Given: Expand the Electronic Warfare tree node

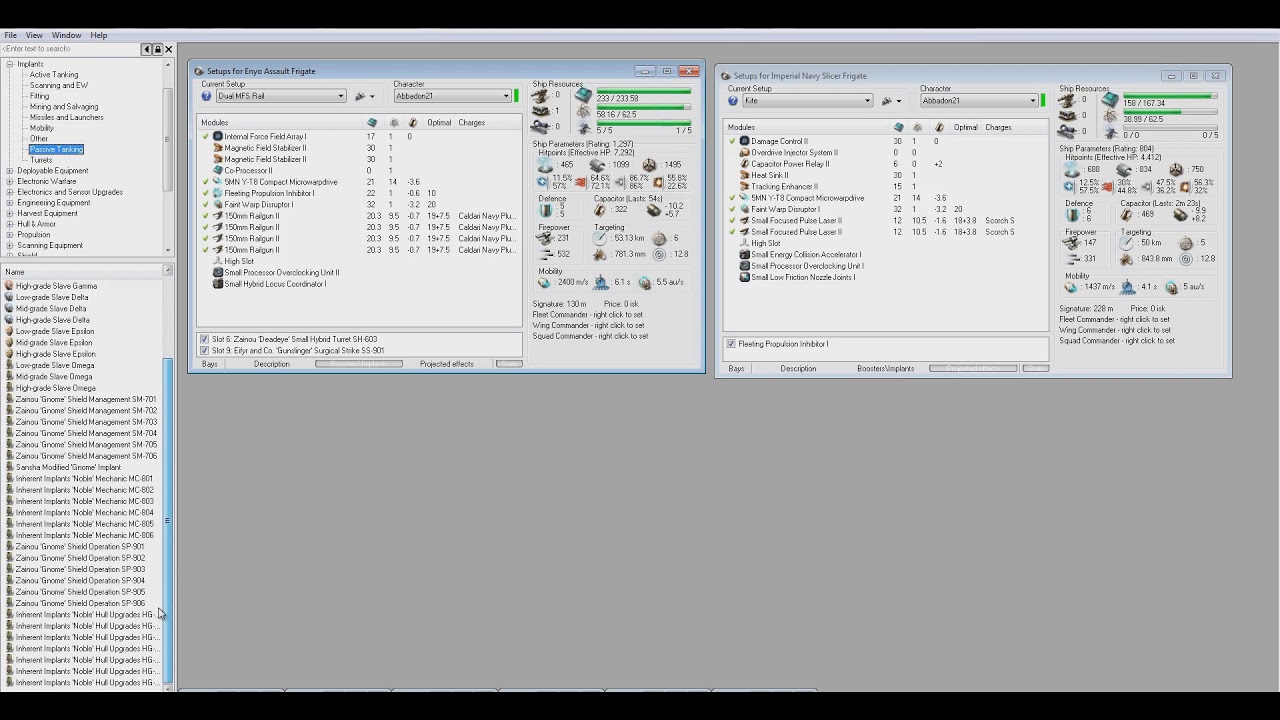Looking at the screenshot, I should pyautogui.click(x=10, y=181).
